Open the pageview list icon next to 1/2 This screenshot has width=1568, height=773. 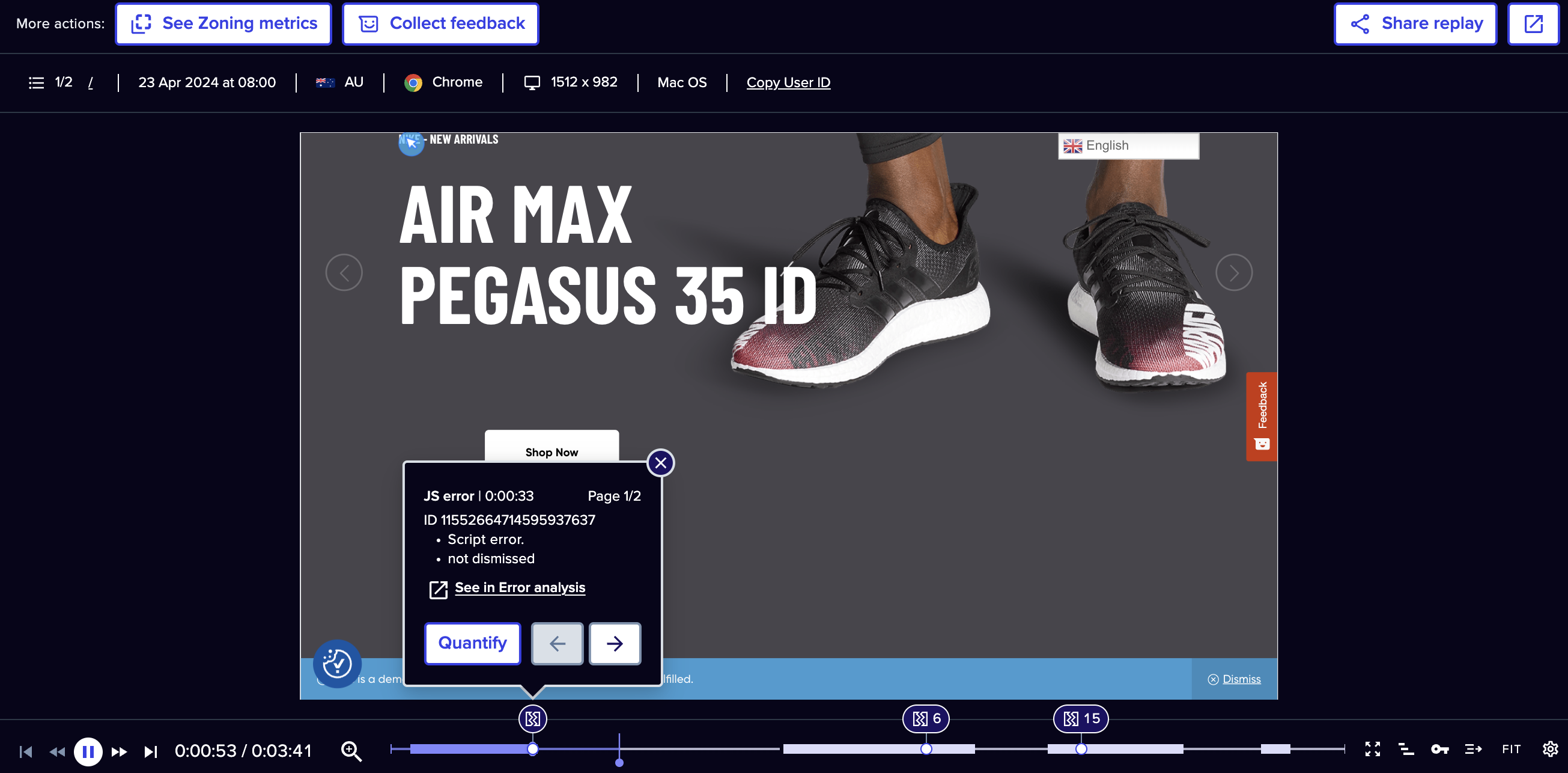point(36,82)
